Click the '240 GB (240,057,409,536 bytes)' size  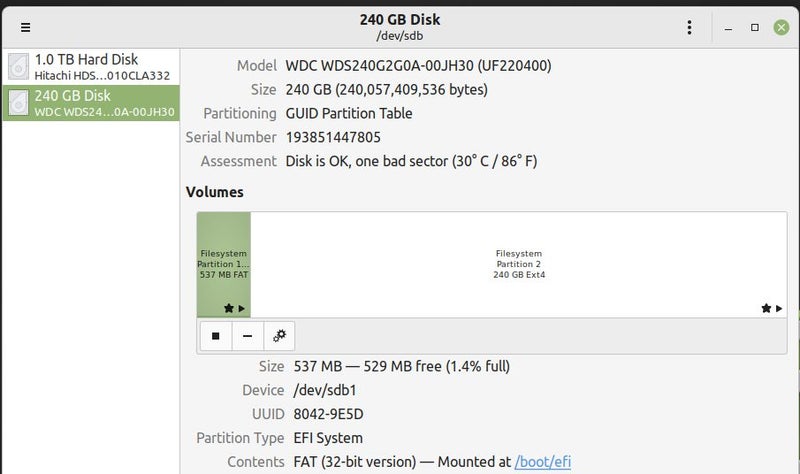pos(387,90)
